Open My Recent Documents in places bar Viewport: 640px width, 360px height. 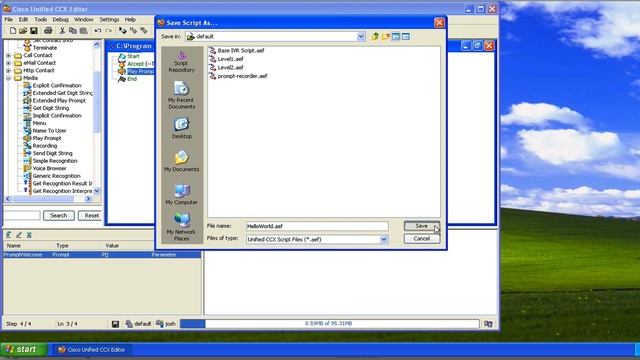(182, 95)
